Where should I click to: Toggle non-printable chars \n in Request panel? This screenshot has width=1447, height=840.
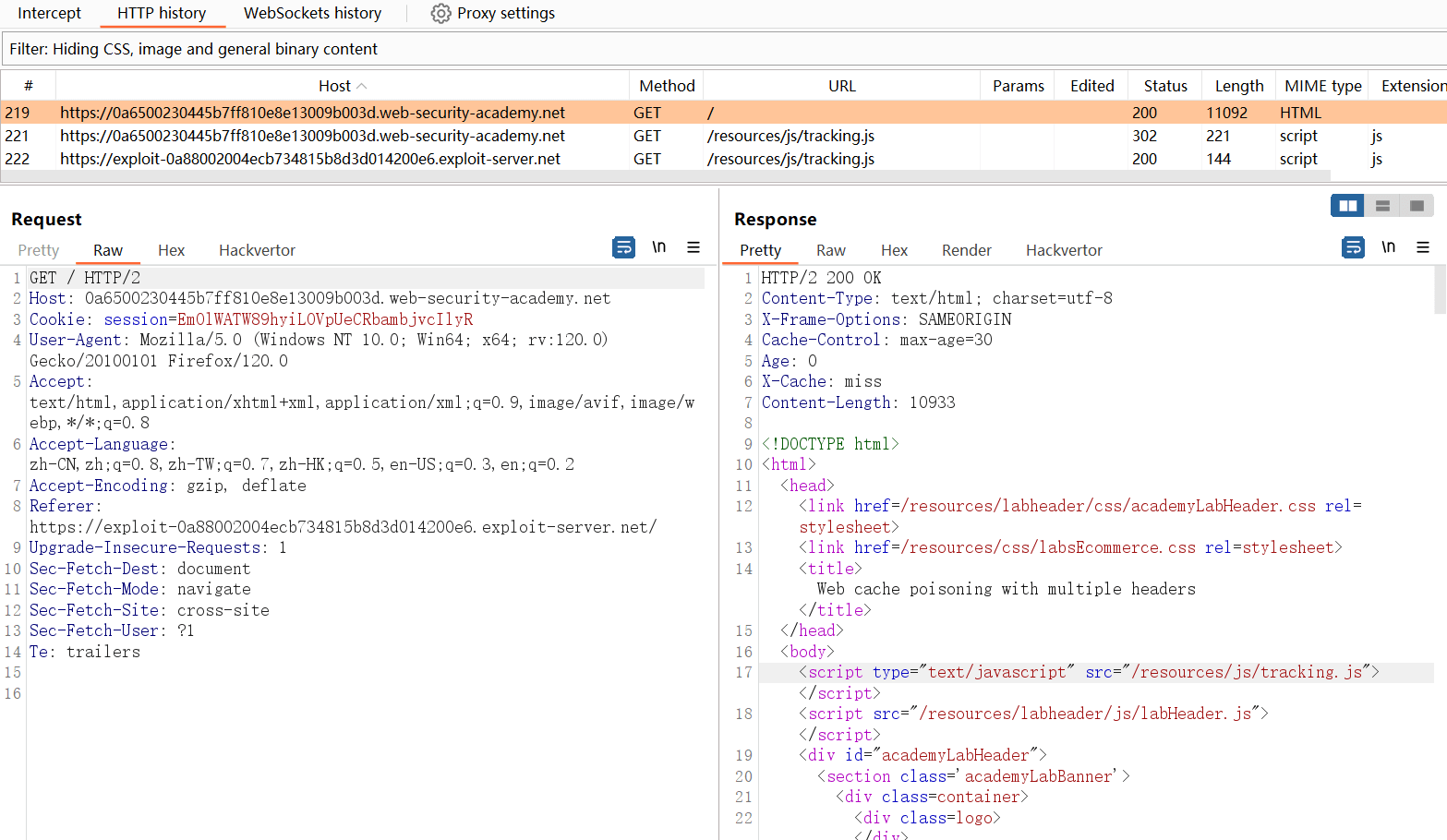(658, 247)
